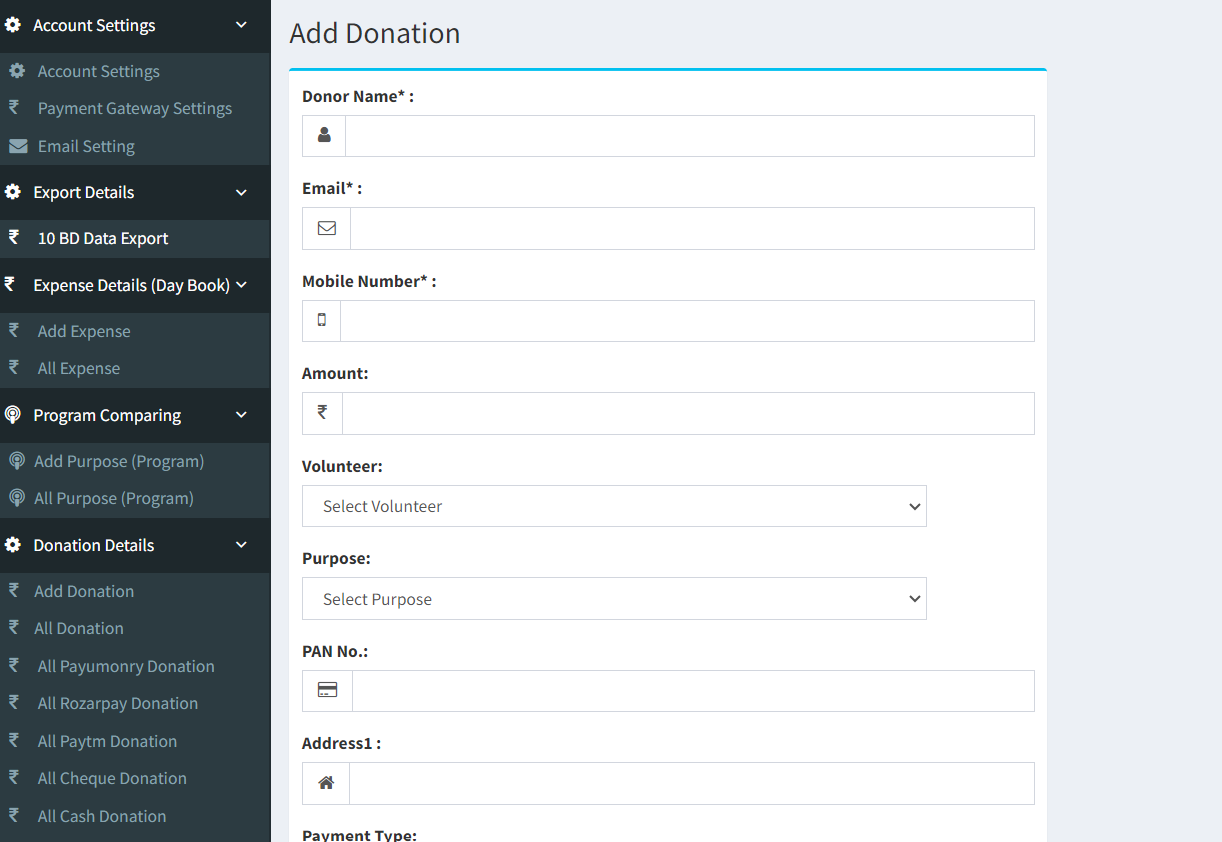
Task: Click the envelope icon in Email field
Action: [327, 228]
